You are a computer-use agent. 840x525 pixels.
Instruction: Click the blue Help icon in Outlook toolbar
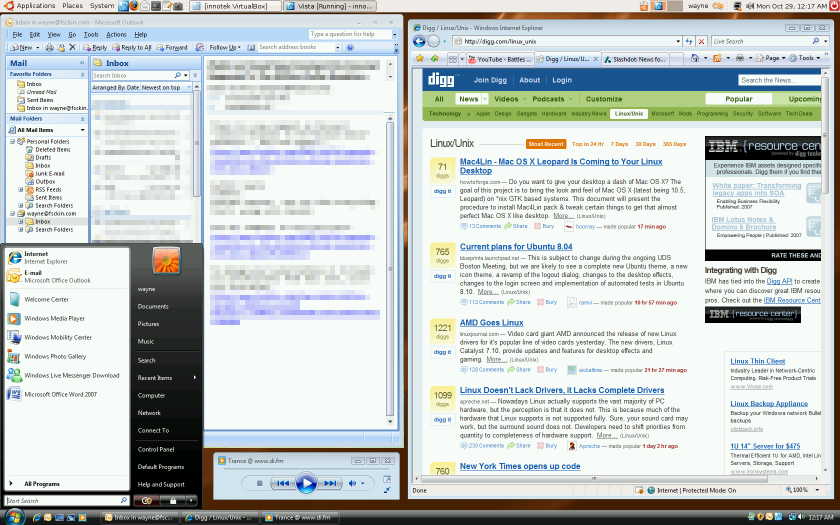click(x=350, y=47)
